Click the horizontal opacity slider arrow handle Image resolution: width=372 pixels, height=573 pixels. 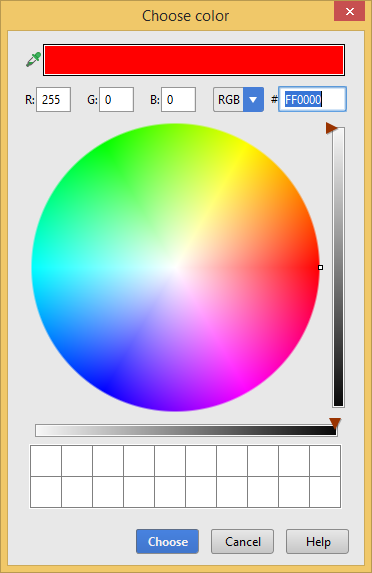[x=335, y=423]
